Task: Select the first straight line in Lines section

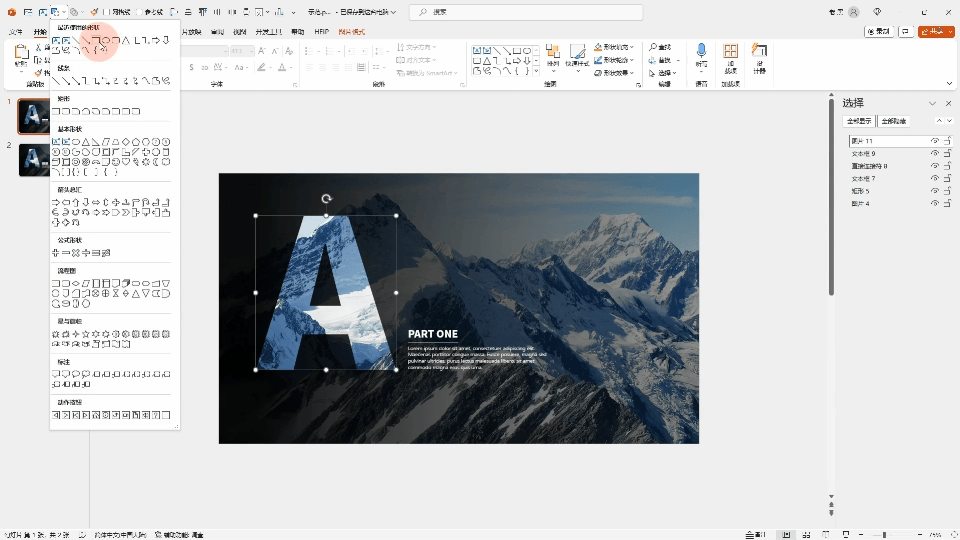Action: click(56, 81)
